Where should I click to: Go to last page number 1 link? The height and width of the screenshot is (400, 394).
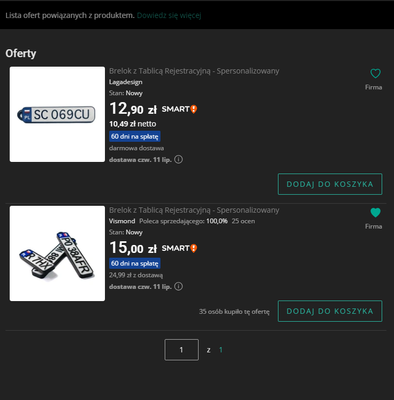[221, 350]
